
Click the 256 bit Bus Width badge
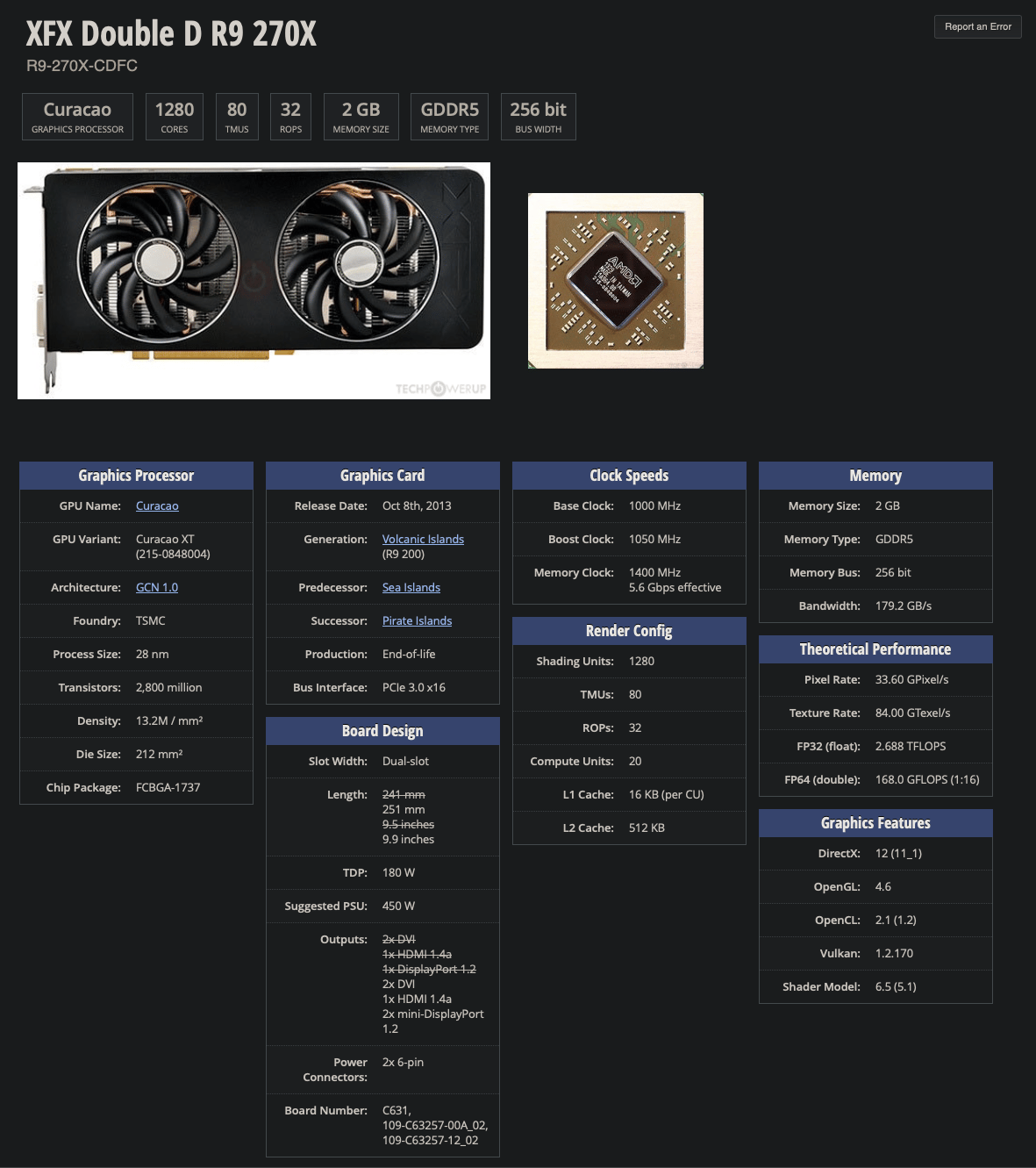coord(538,117)
